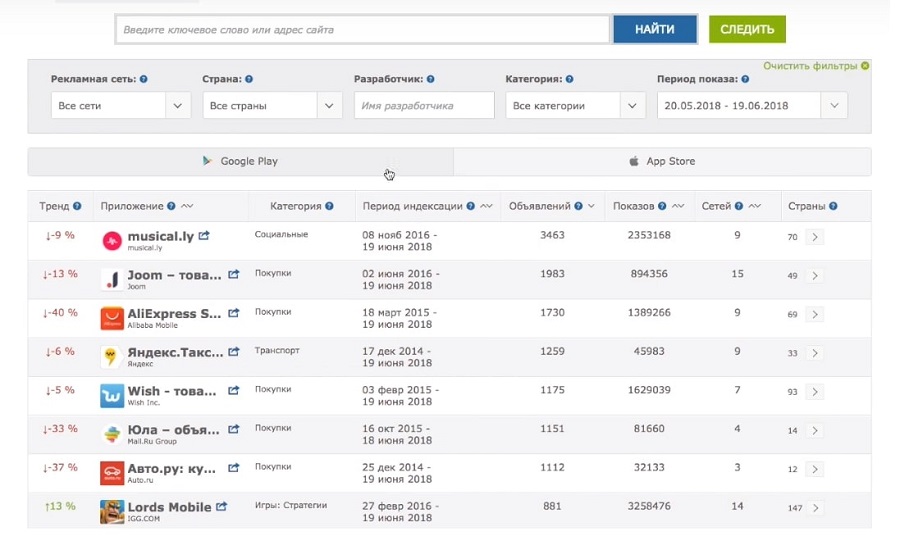
Task: Click the musical.ly app icon
Action: click(x=112, y=241)
